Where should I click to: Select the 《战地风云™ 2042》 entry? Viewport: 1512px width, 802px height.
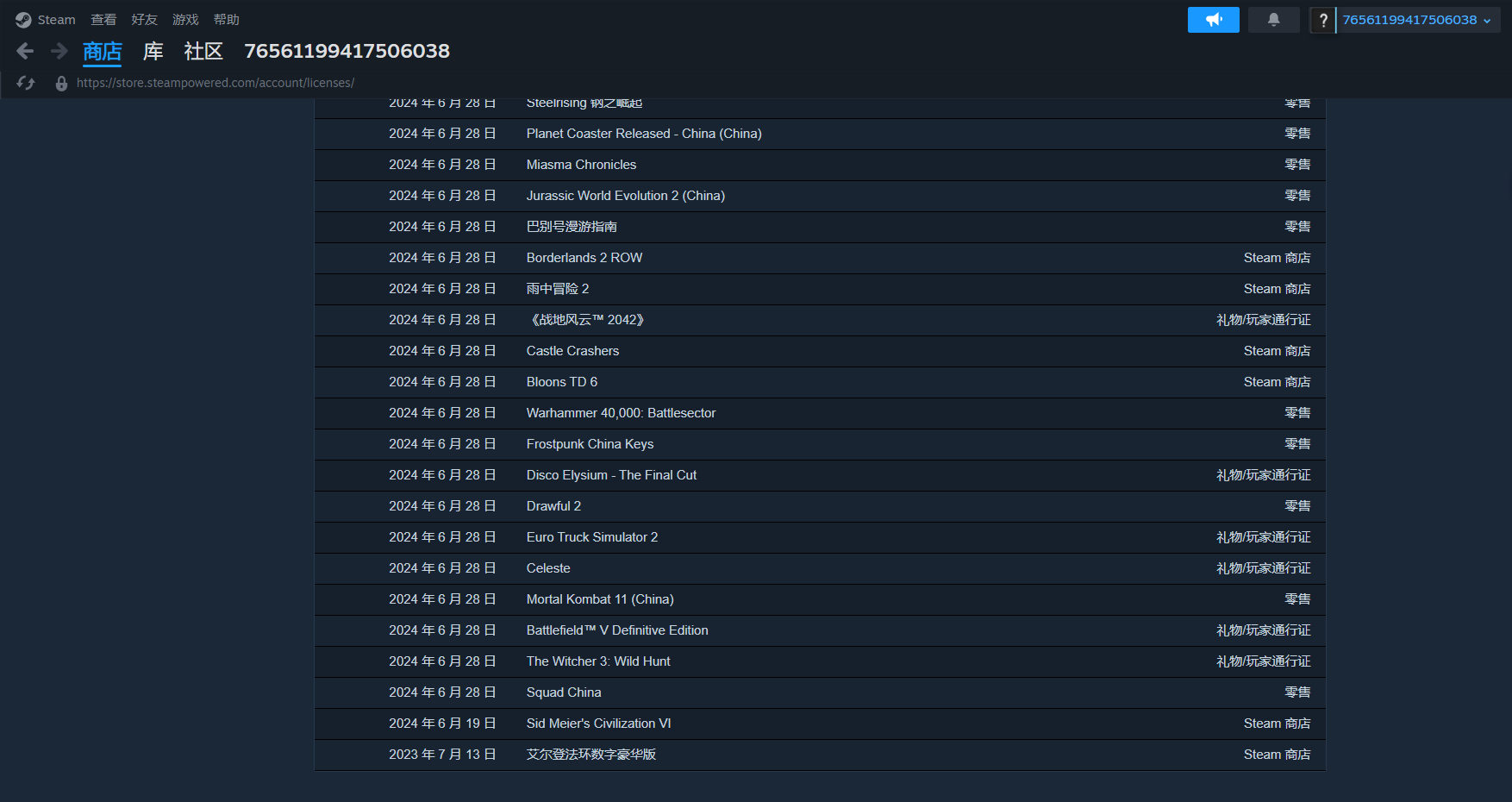pyautogui.click(x=820, y=320)
